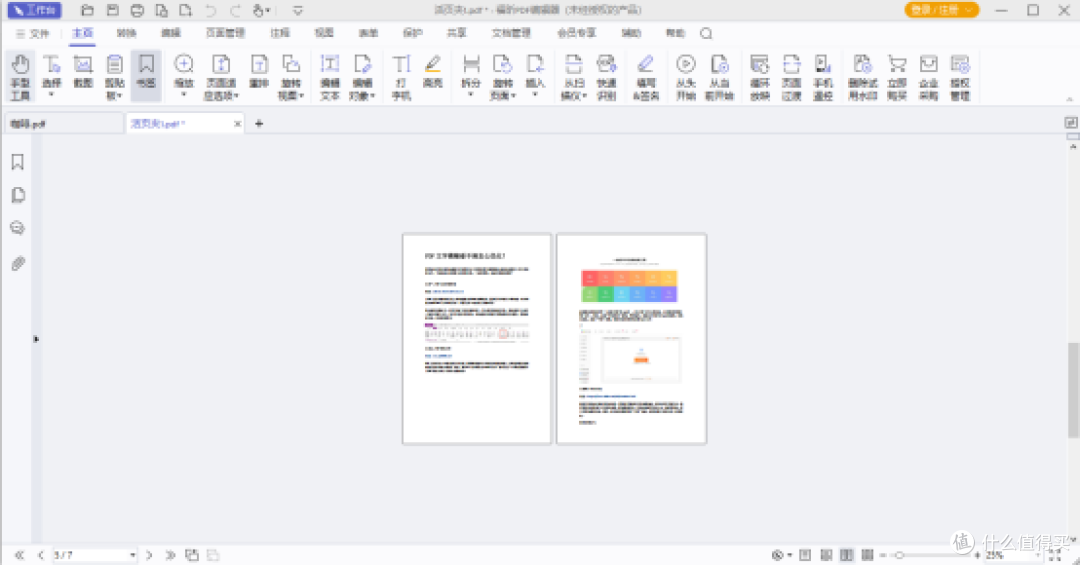Viewport: 1080px width, 565px height.
Task: Click the Login/Register (登录/注册) button
Action: coord(942,10)
